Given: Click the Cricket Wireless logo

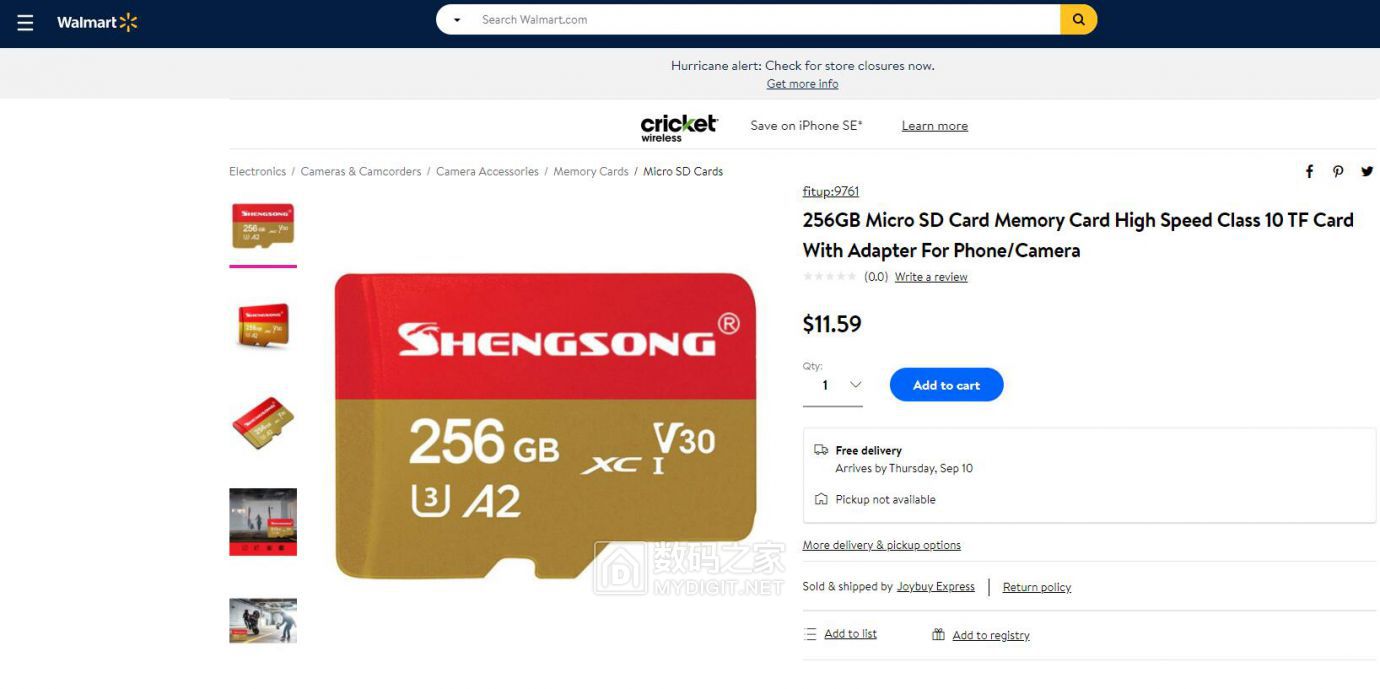Looking at the screenshot, I should coord(679,127).
